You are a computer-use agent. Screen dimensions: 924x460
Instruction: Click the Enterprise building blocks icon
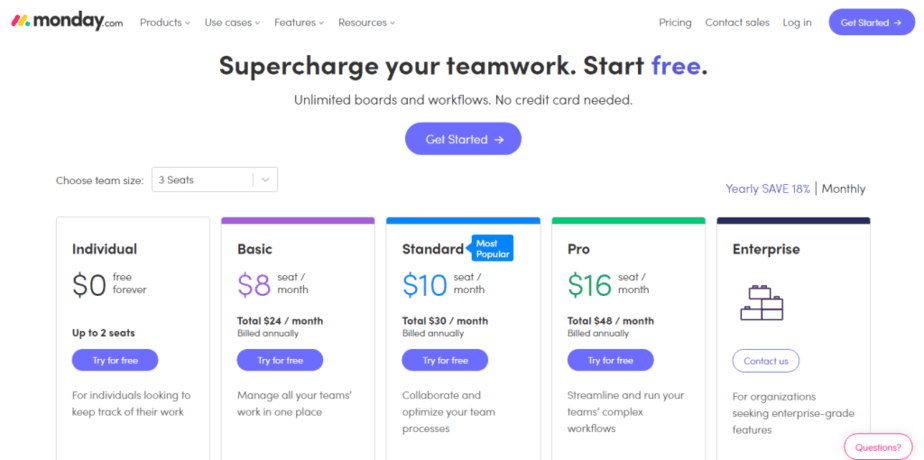(x=761, y=302)
